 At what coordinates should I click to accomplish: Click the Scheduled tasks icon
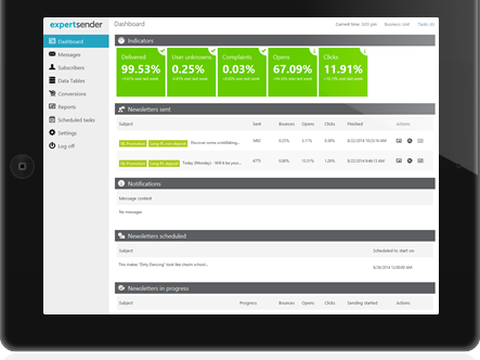pyautogui.click(x=52, y=120)
